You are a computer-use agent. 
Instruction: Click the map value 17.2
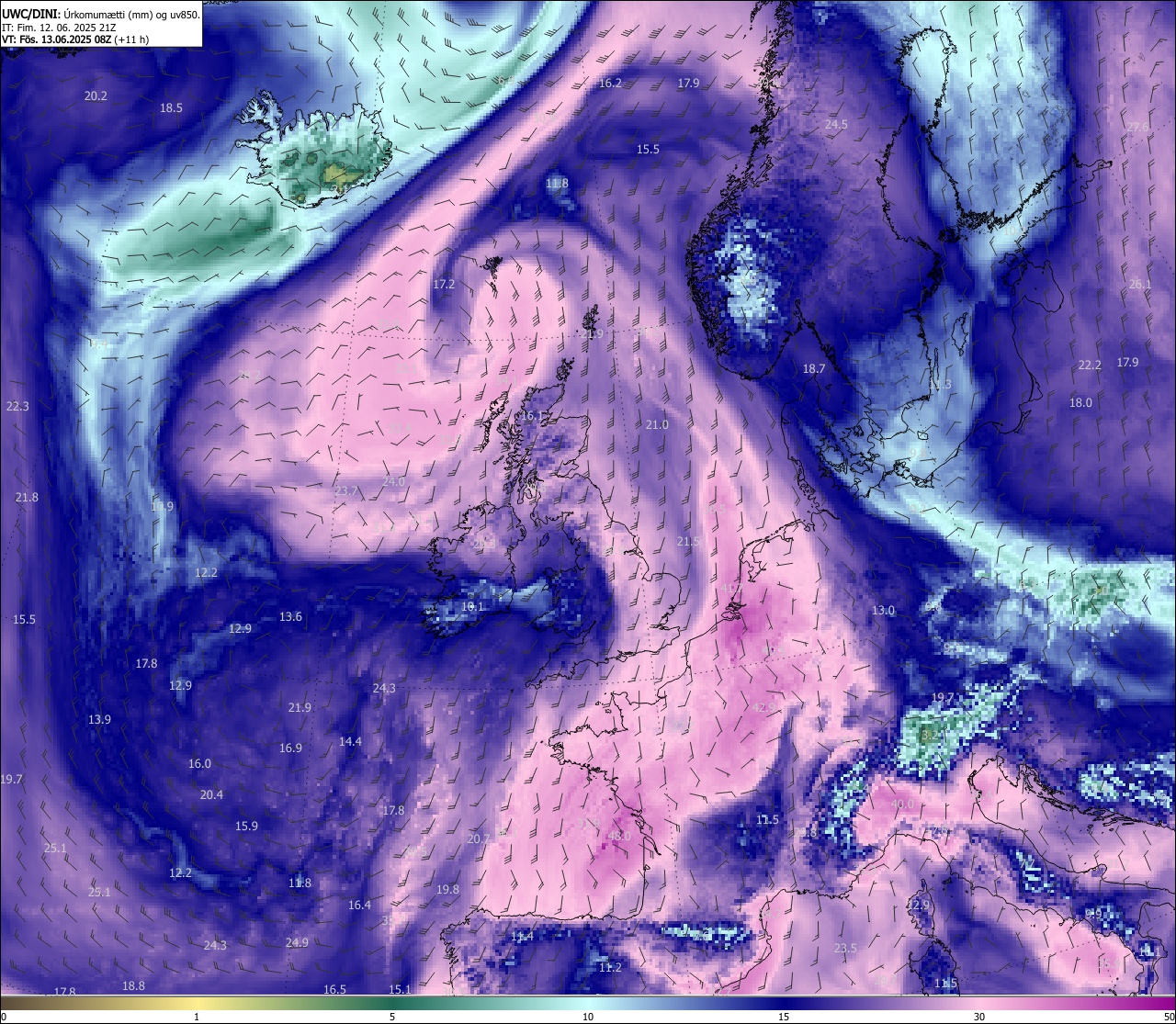click(444, 285)
